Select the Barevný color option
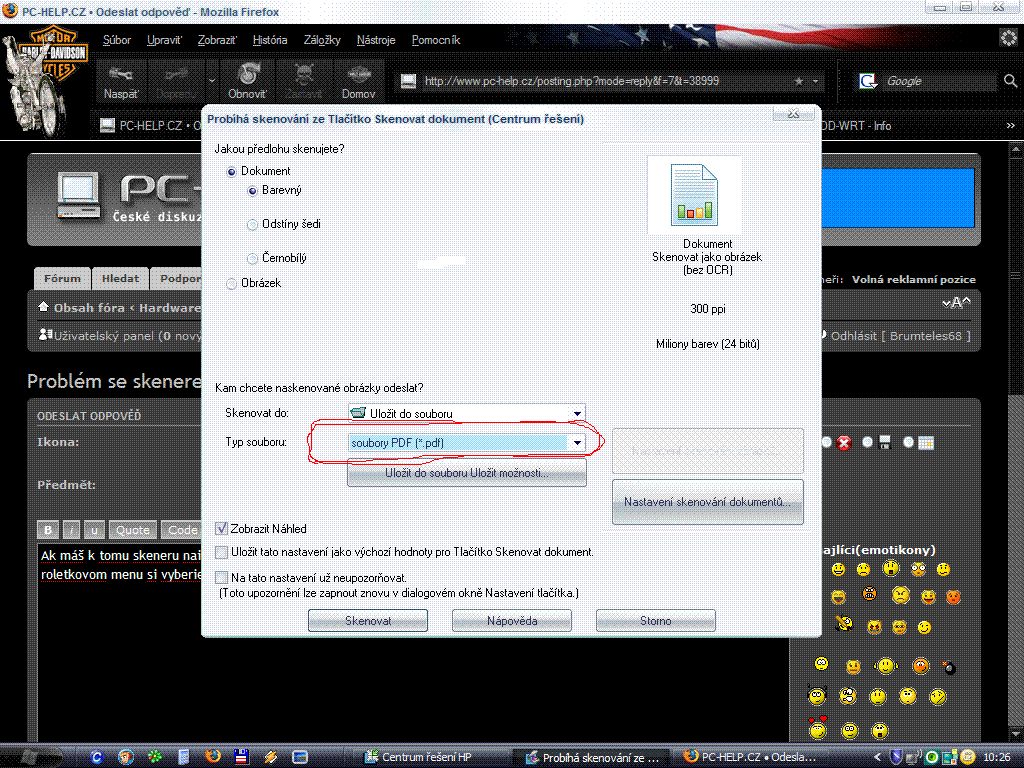 (252, 191)
